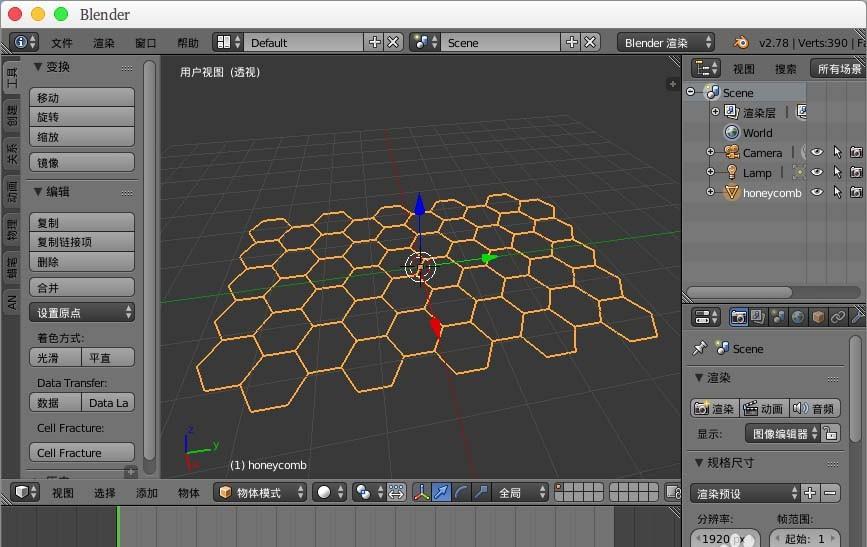Open the 物体模式 mode dropdown
This screenshot has width=867, height=547.
click(260, 492)
